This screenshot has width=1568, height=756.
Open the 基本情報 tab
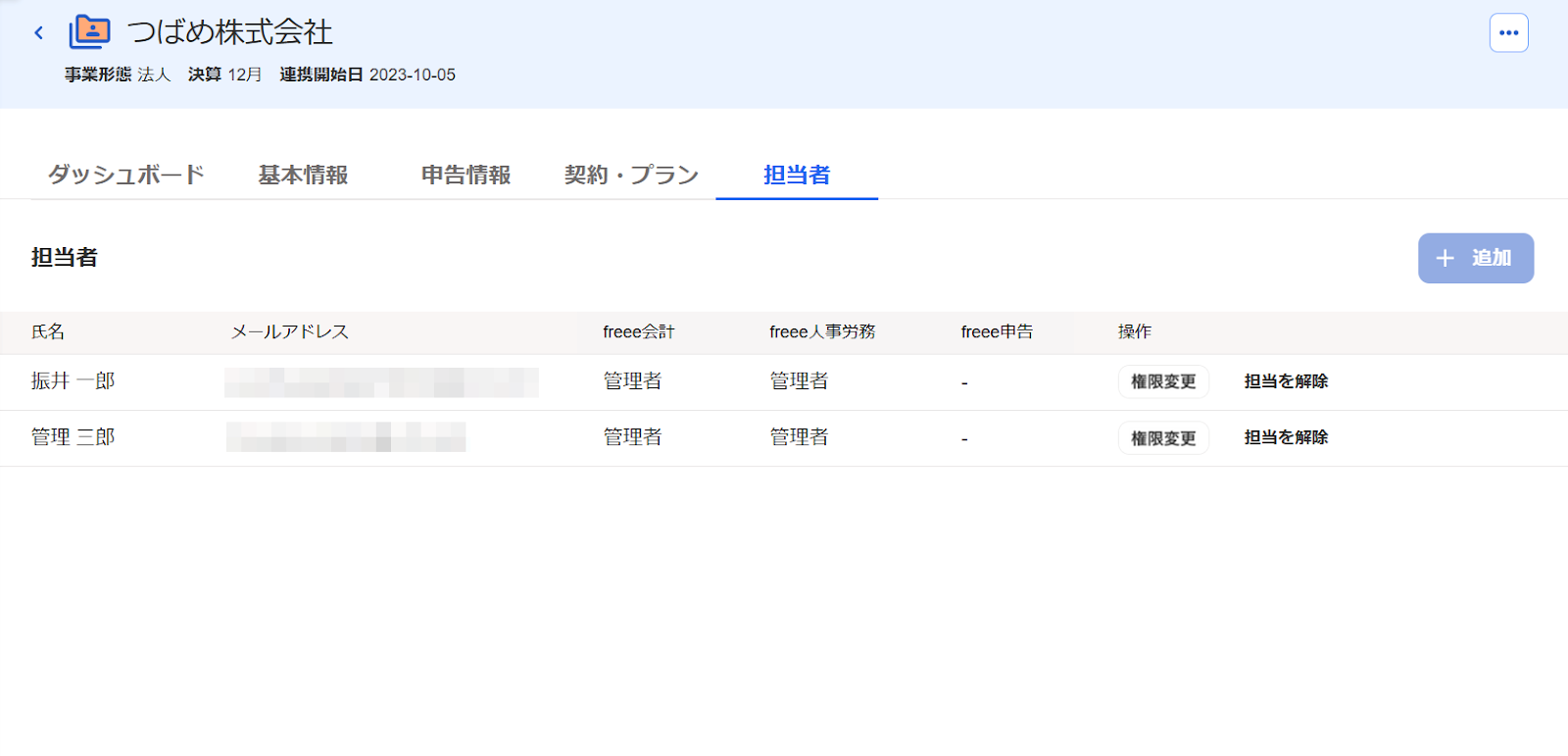303,175
